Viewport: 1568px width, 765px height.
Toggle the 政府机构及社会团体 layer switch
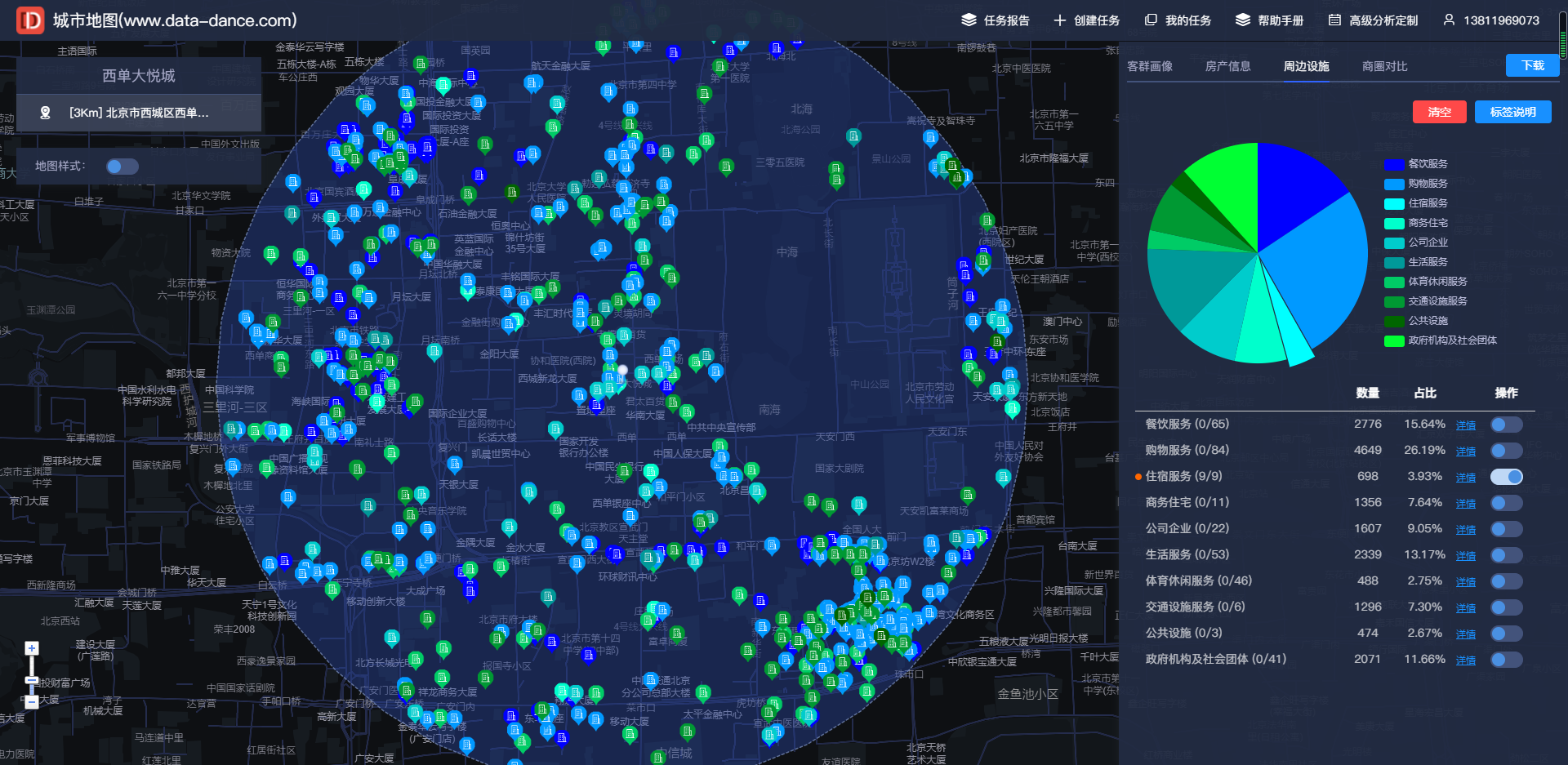(x=1506, y=660)
